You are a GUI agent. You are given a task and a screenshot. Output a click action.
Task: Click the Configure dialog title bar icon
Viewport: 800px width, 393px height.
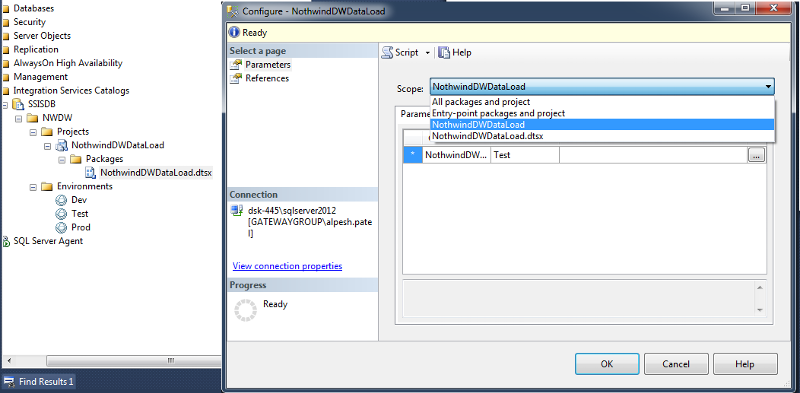tap(233, 11)
